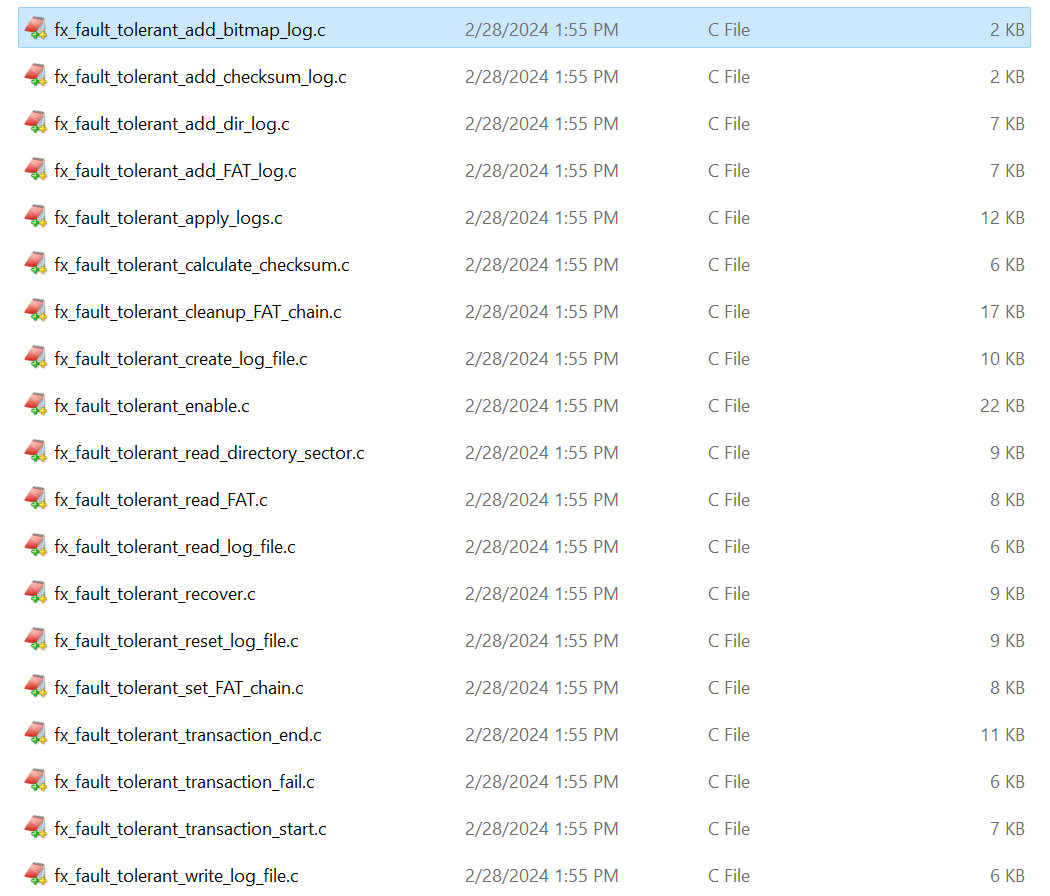Viewport: 1050px width, 896px height.
Task: Click the 10 KB size of create_log_file.c
Action: point(1002,359)
